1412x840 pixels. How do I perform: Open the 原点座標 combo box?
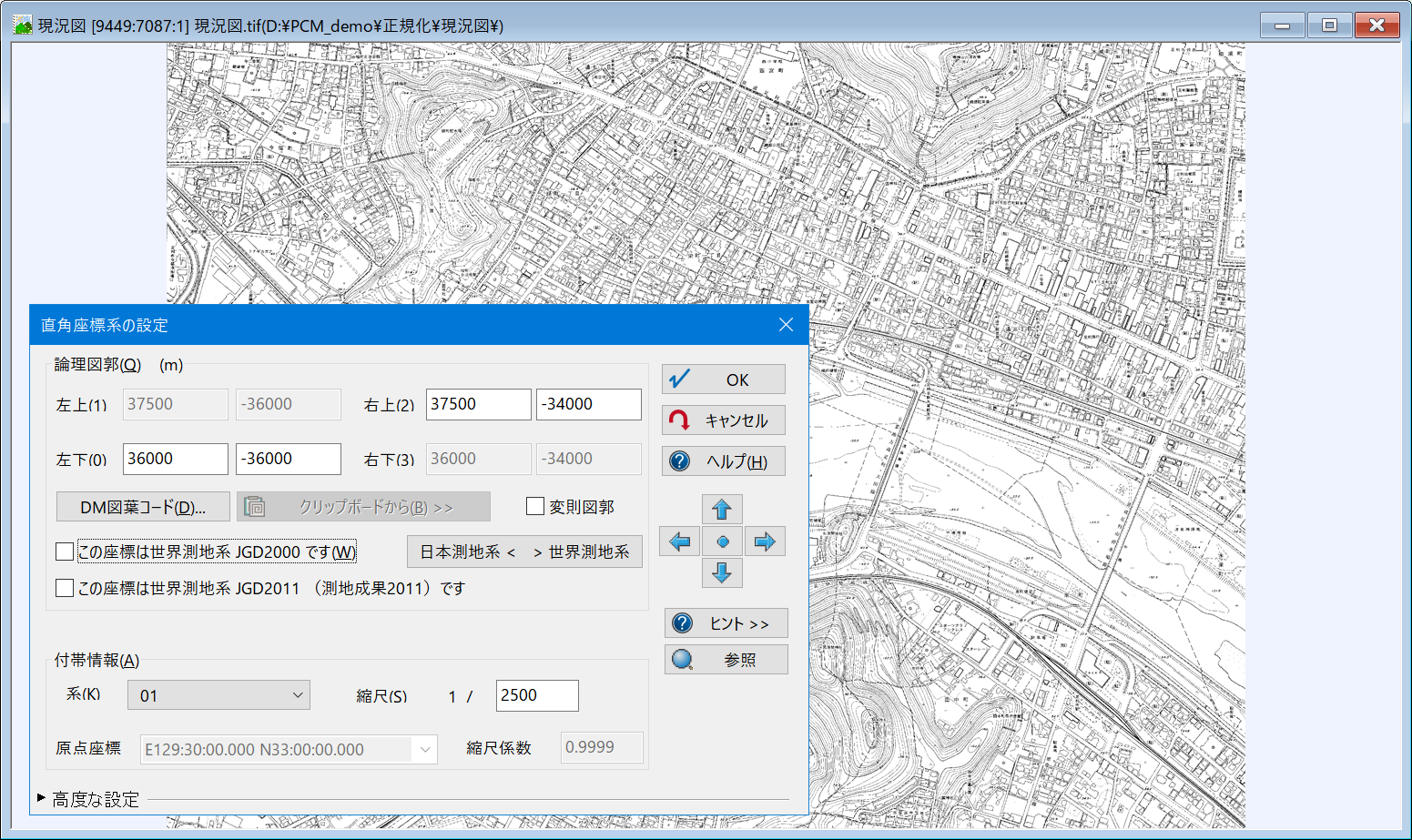point(289,749)
